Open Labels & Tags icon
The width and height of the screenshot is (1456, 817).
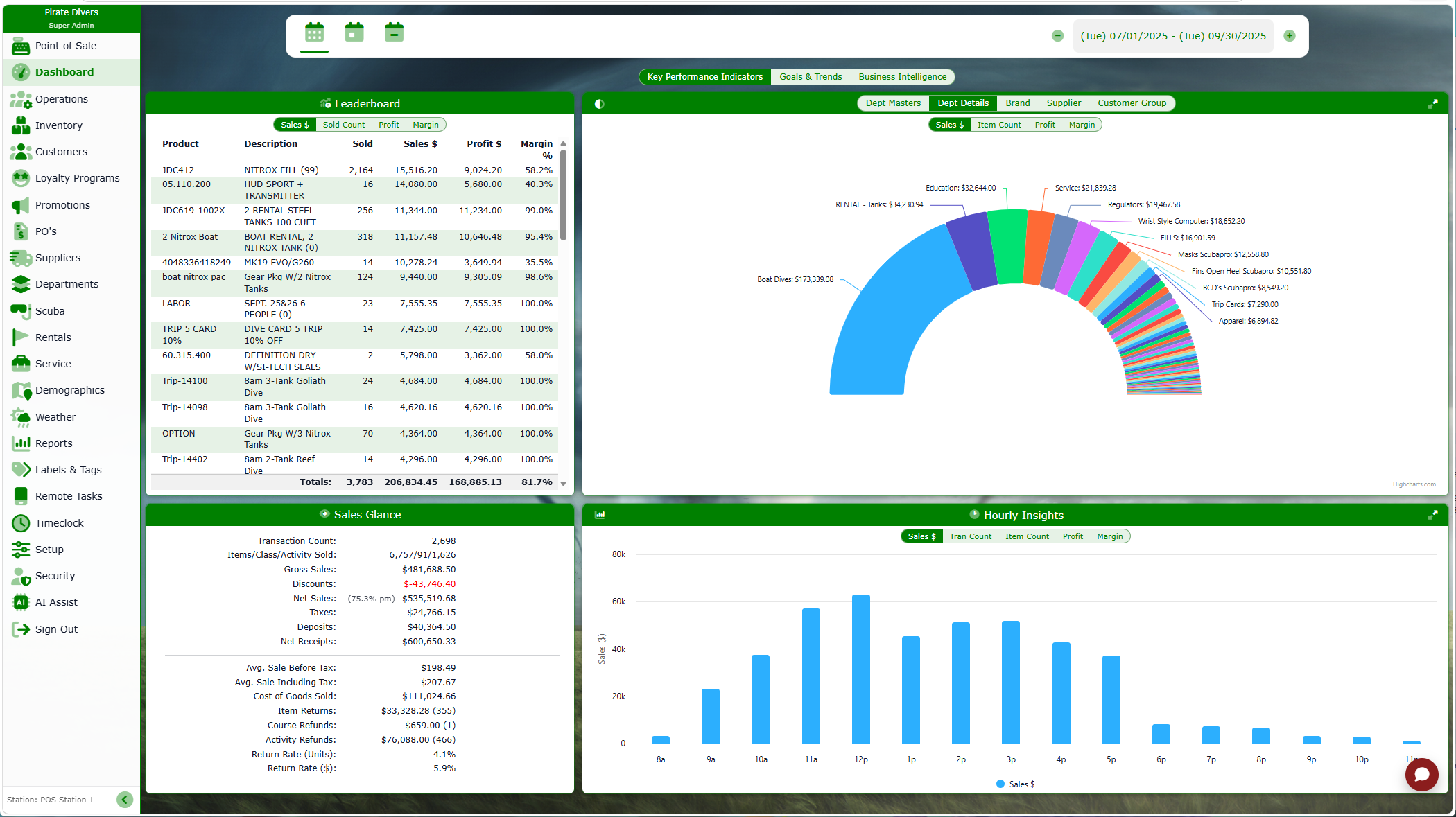click(21, 470)
